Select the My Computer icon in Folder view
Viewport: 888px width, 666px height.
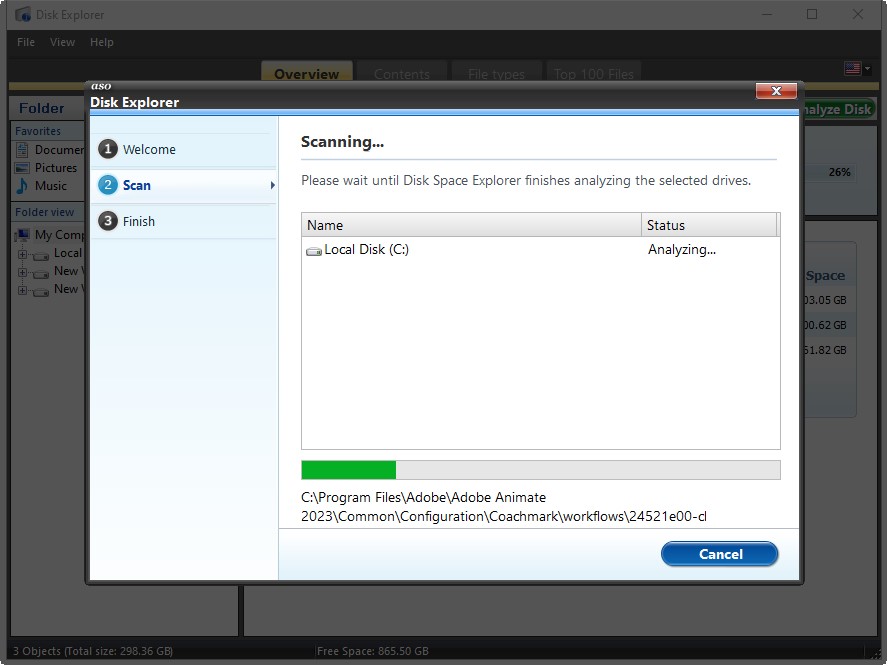[24, 234]
